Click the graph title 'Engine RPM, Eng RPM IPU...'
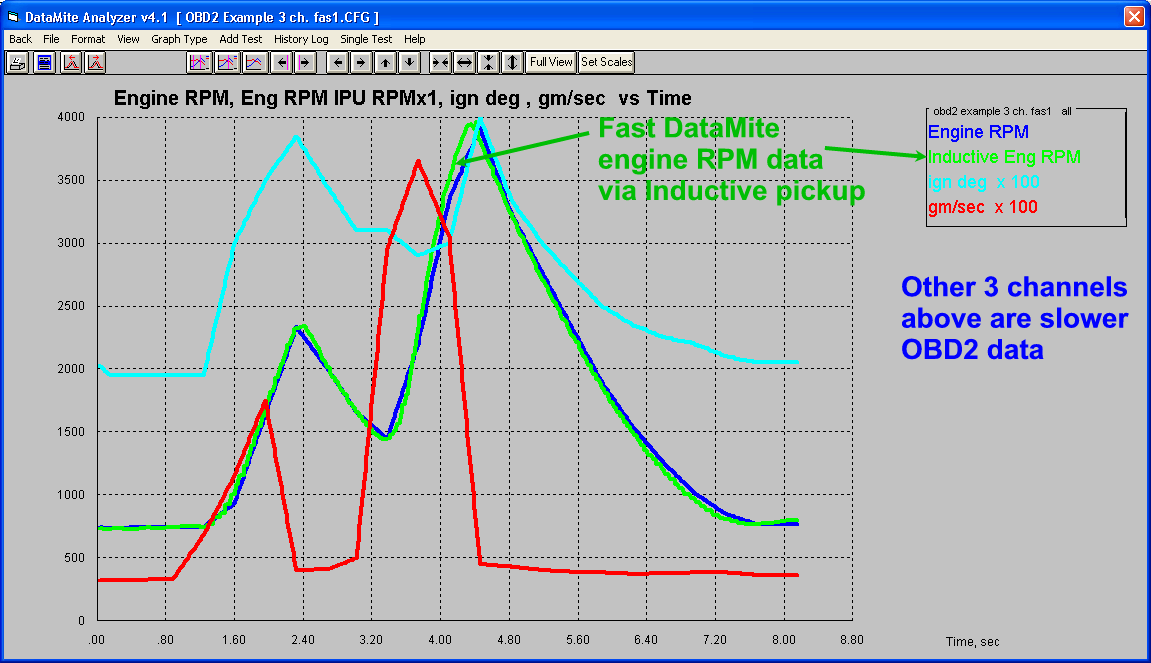The image size is (1151, 663). 402,98
